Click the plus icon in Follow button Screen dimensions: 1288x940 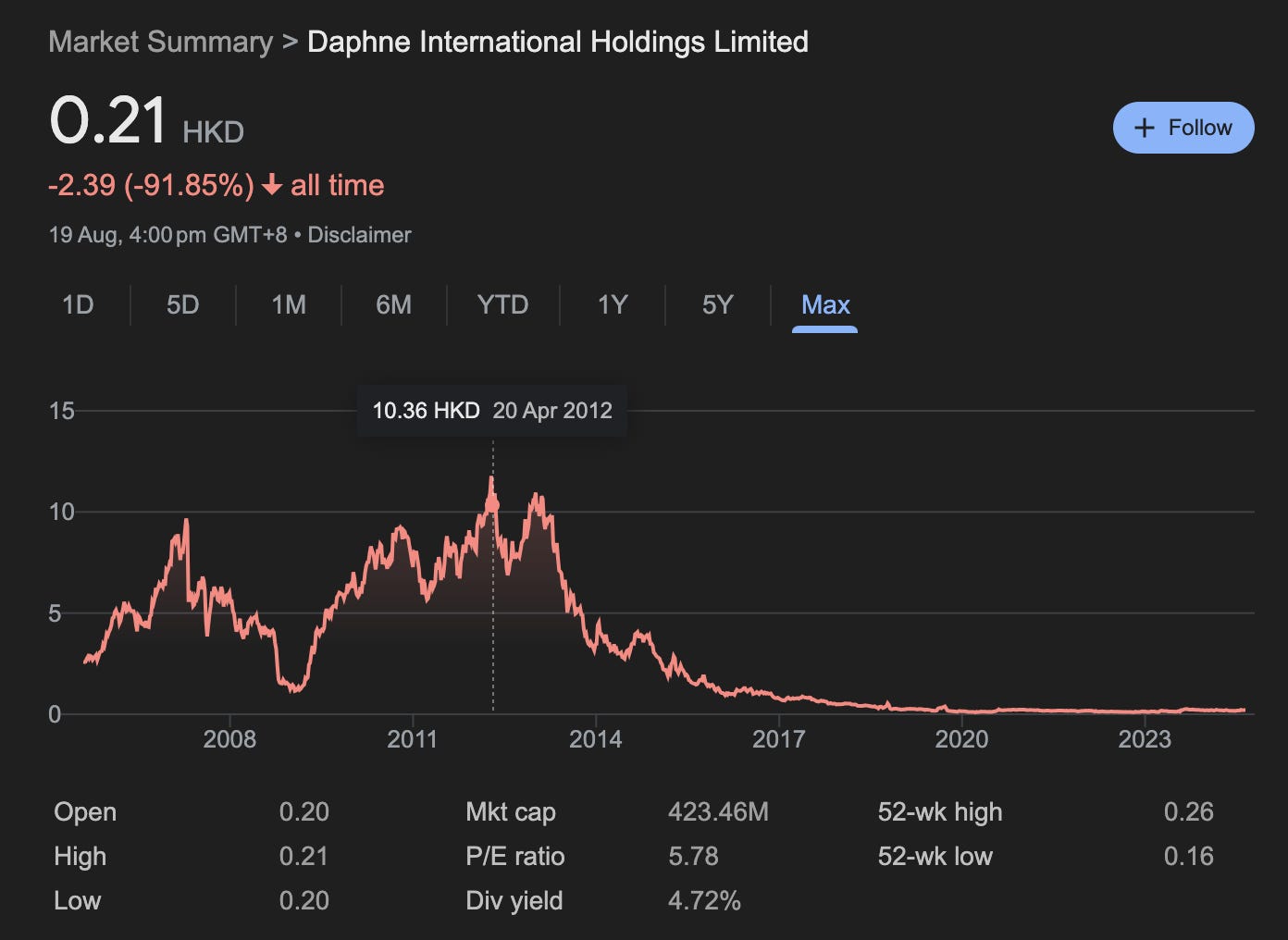(x=1145, y=128)
